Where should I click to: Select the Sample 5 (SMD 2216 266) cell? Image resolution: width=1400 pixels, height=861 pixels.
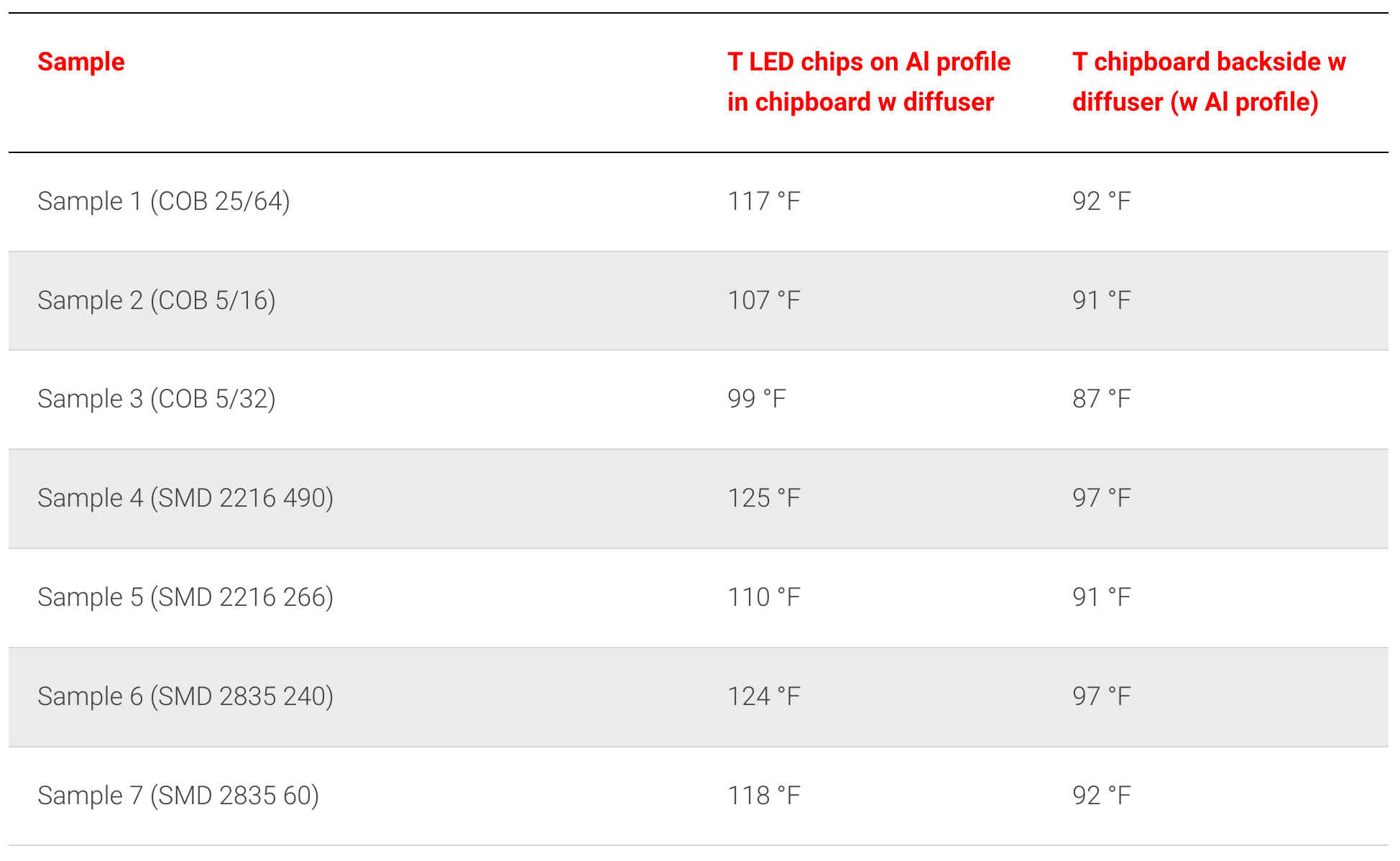[x=185, y=597]
